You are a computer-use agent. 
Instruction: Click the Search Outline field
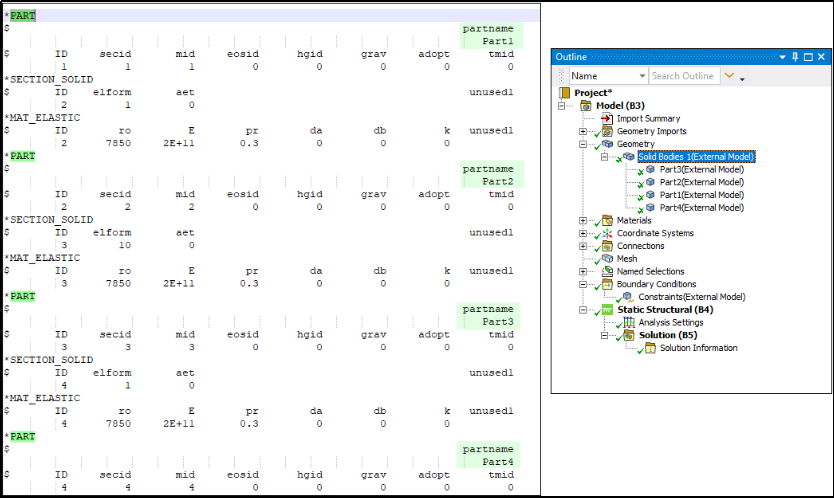(x=685, y=76)
